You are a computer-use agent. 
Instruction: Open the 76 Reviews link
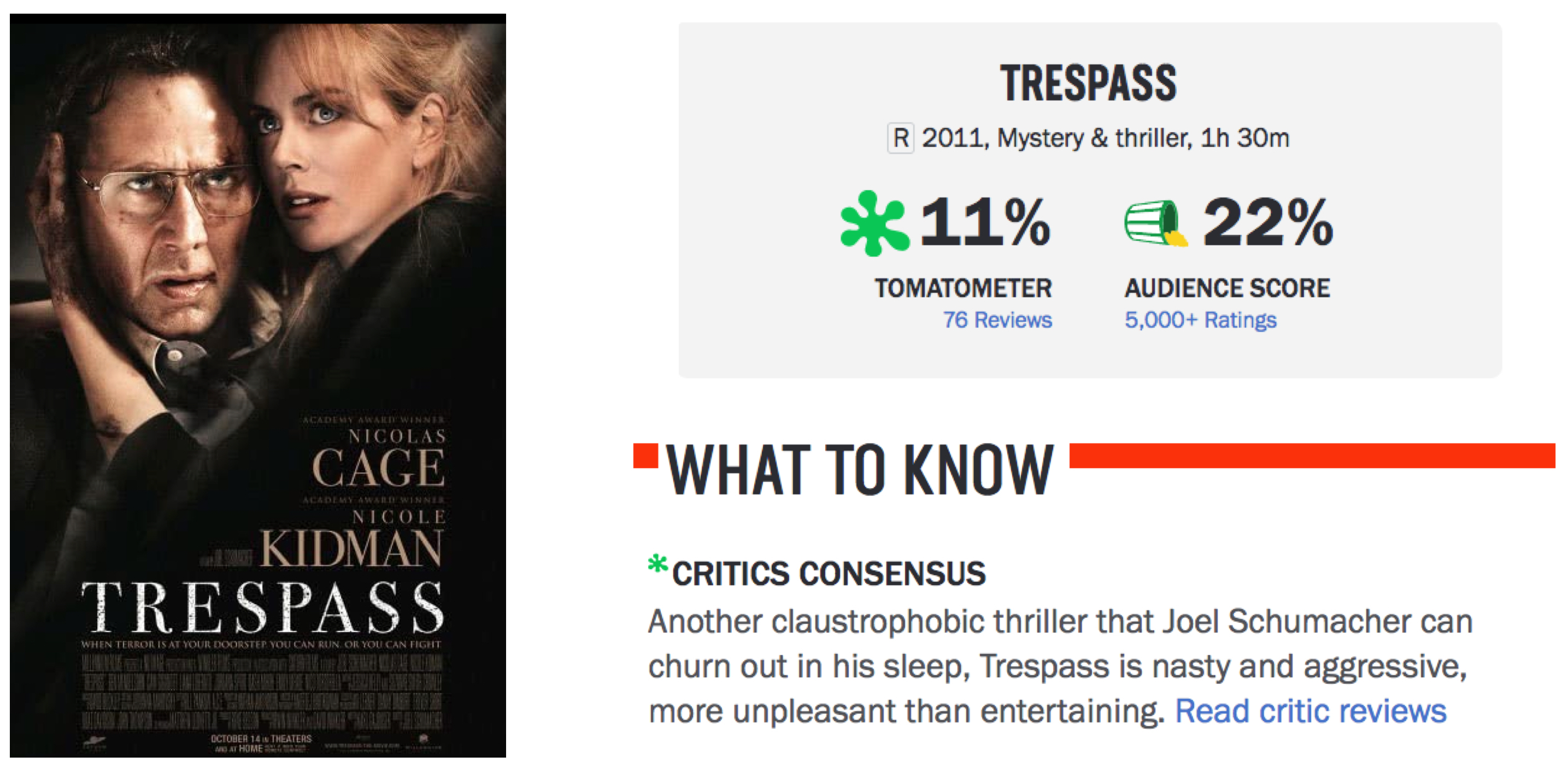pos(997,320)
